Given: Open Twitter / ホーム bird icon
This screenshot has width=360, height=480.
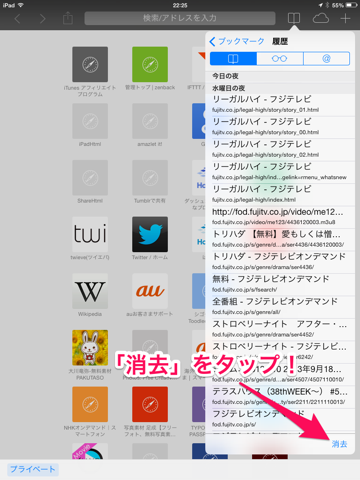Looking at the screenshot, I should [150, 234].
